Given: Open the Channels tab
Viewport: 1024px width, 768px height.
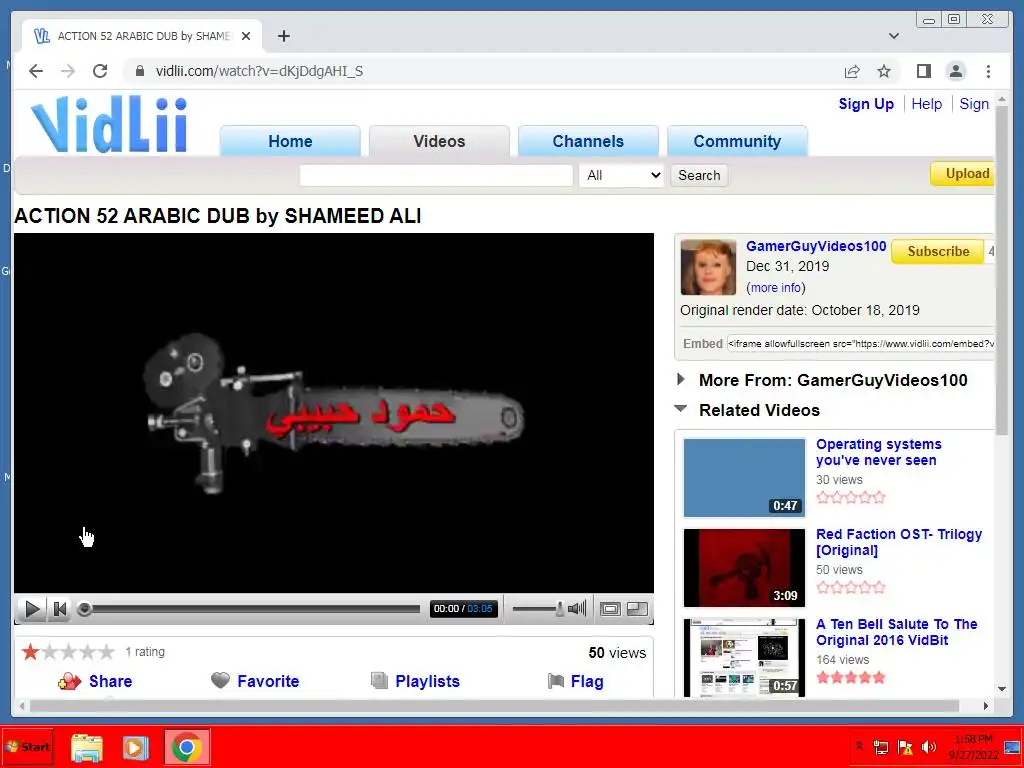Looking at the screenshot, I should (x=588, y=141).
